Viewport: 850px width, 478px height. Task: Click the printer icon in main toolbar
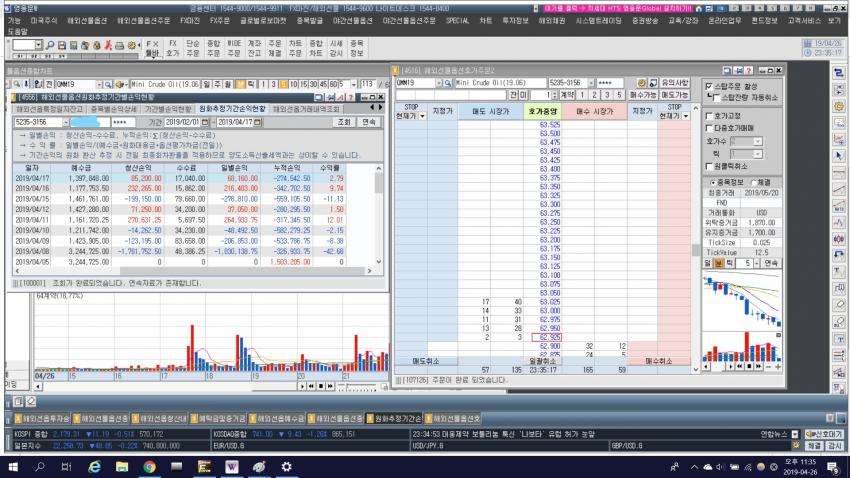click(x=119, y=46)
